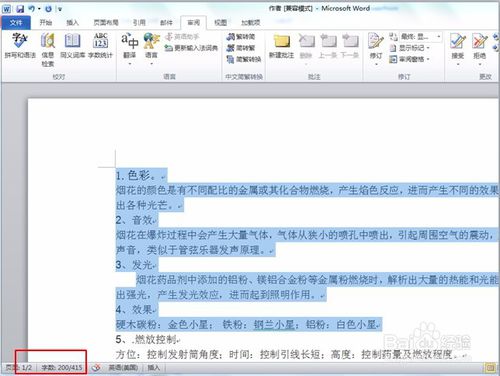Open the display-for-review (最终: 显...) combo box
500x376 pixels.
(421, 36)
